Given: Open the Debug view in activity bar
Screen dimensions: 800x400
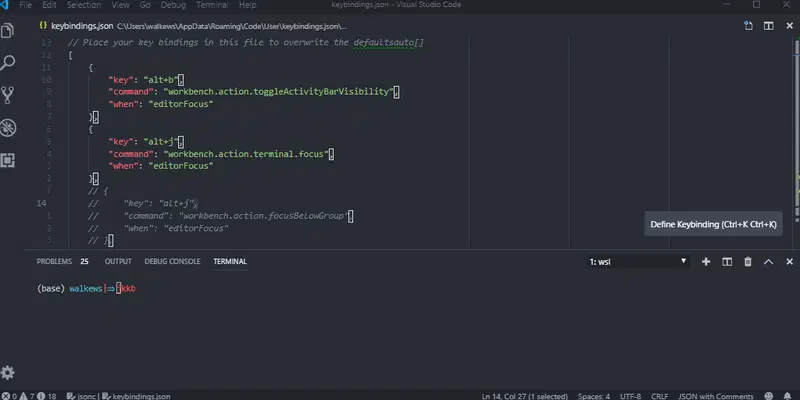Looking at the screenshot, I should [8, 128].
